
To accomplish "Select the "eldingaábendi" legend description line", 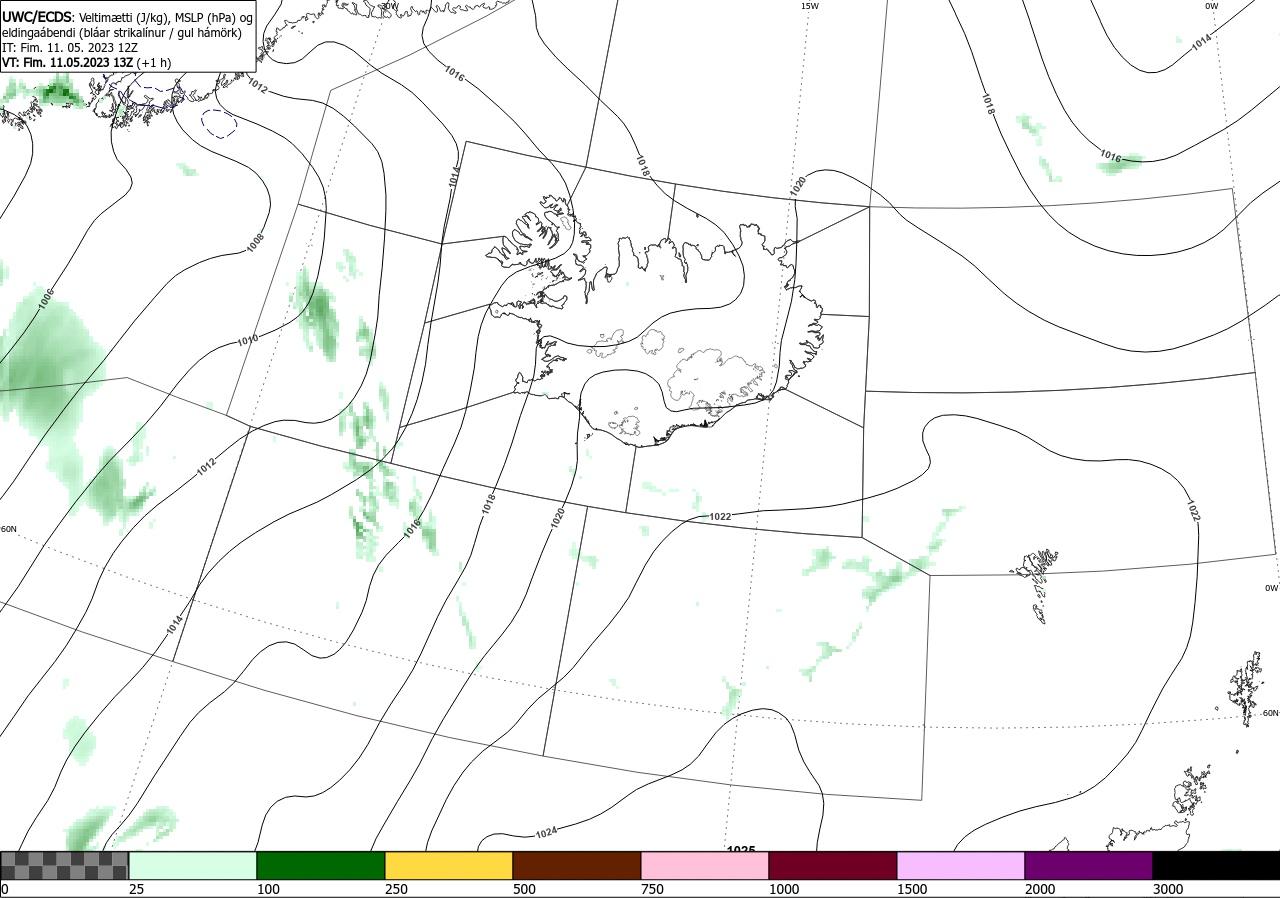I will point(122,32).
